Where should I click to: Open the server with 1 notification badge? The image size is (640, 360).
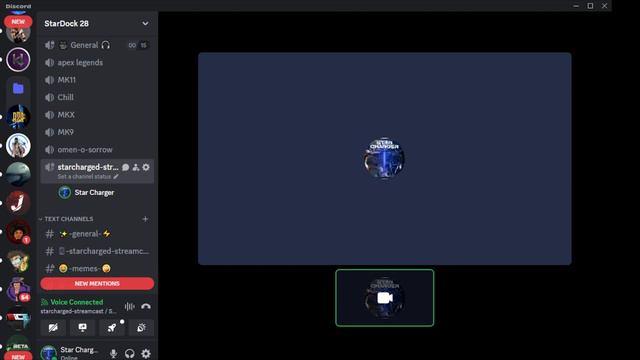click(18, 231)
